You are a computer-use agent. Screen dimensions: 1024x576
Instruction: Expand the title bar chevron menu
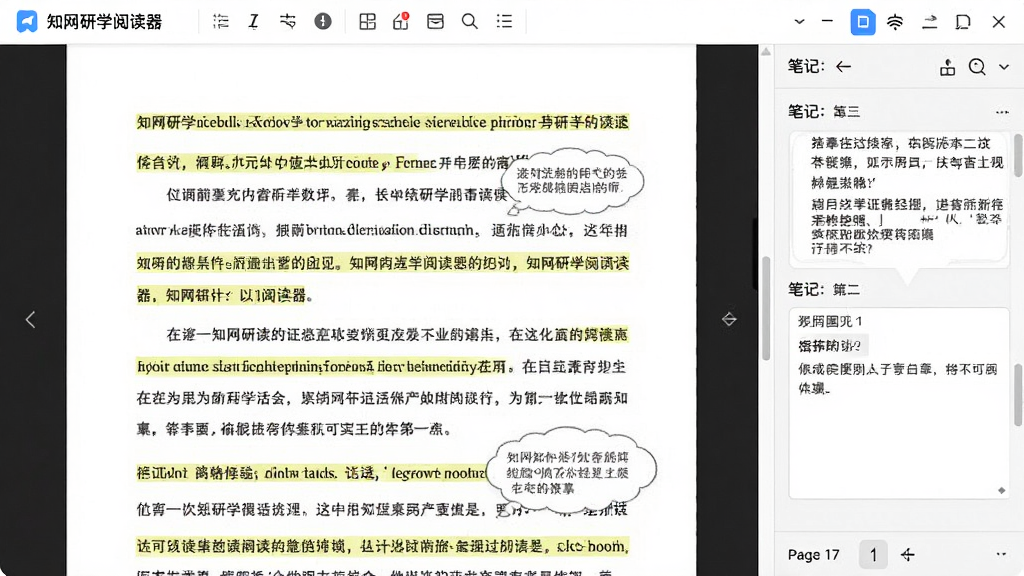click(x=799, y=22)
